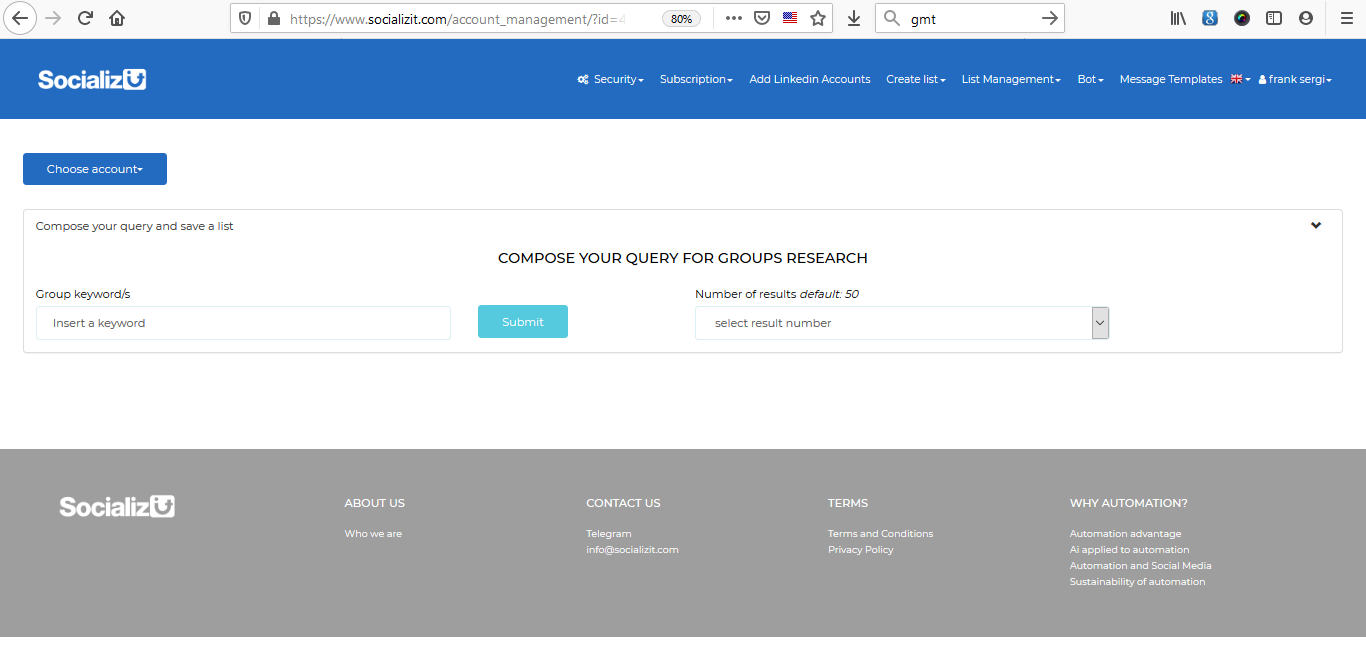
Task: Click the site security padlock icon
Action: coord(273,18)
